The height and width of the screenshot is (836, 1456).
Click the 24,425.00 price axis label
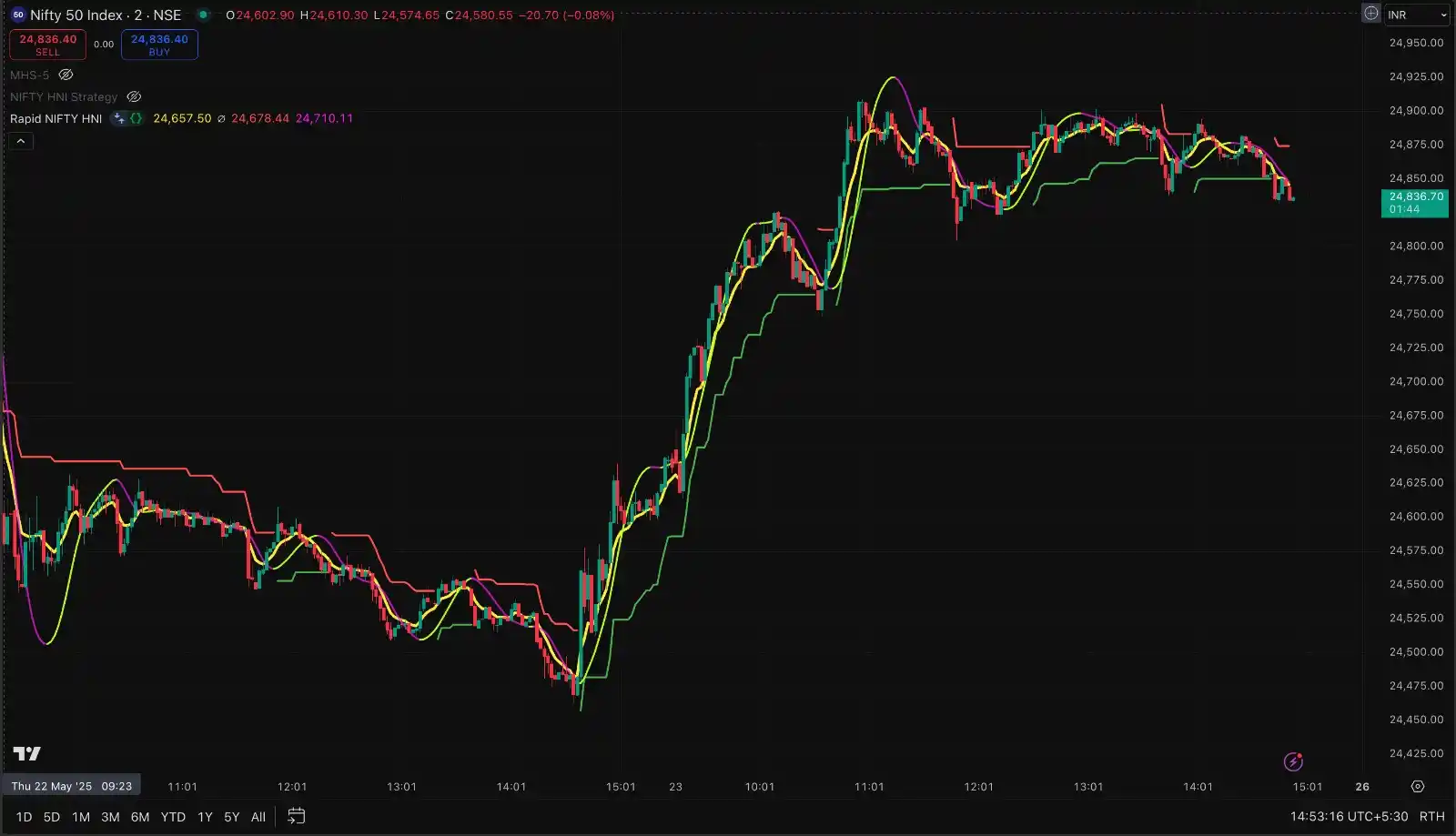[x=1416, y=753]
